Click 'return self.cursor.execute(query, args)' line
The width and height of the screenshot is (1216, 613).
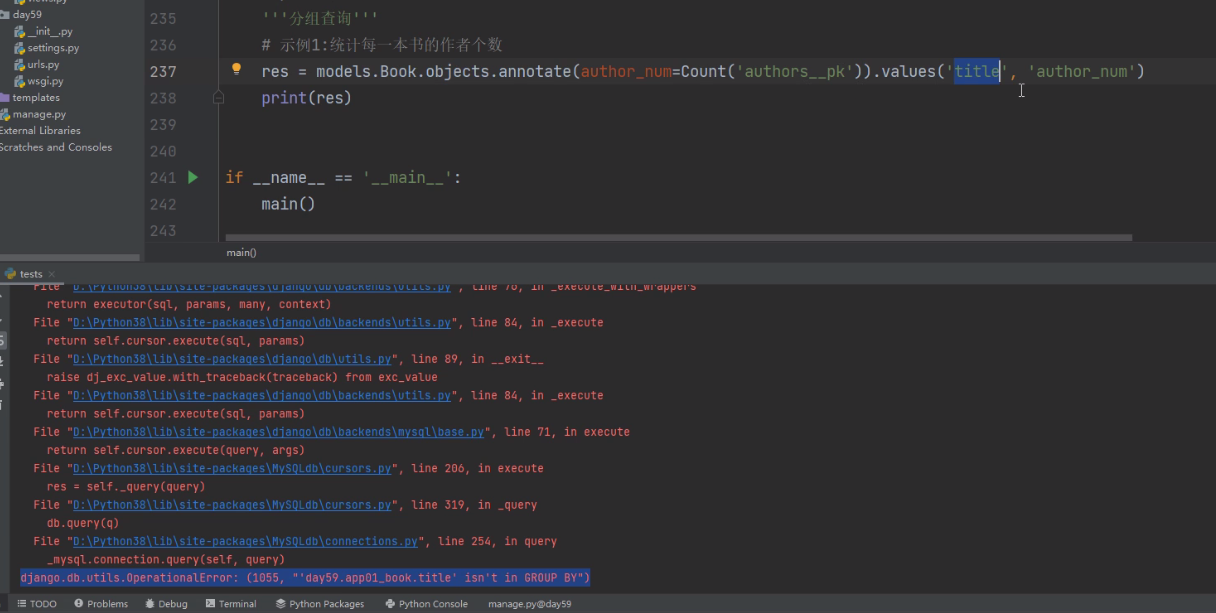point(176,451)
